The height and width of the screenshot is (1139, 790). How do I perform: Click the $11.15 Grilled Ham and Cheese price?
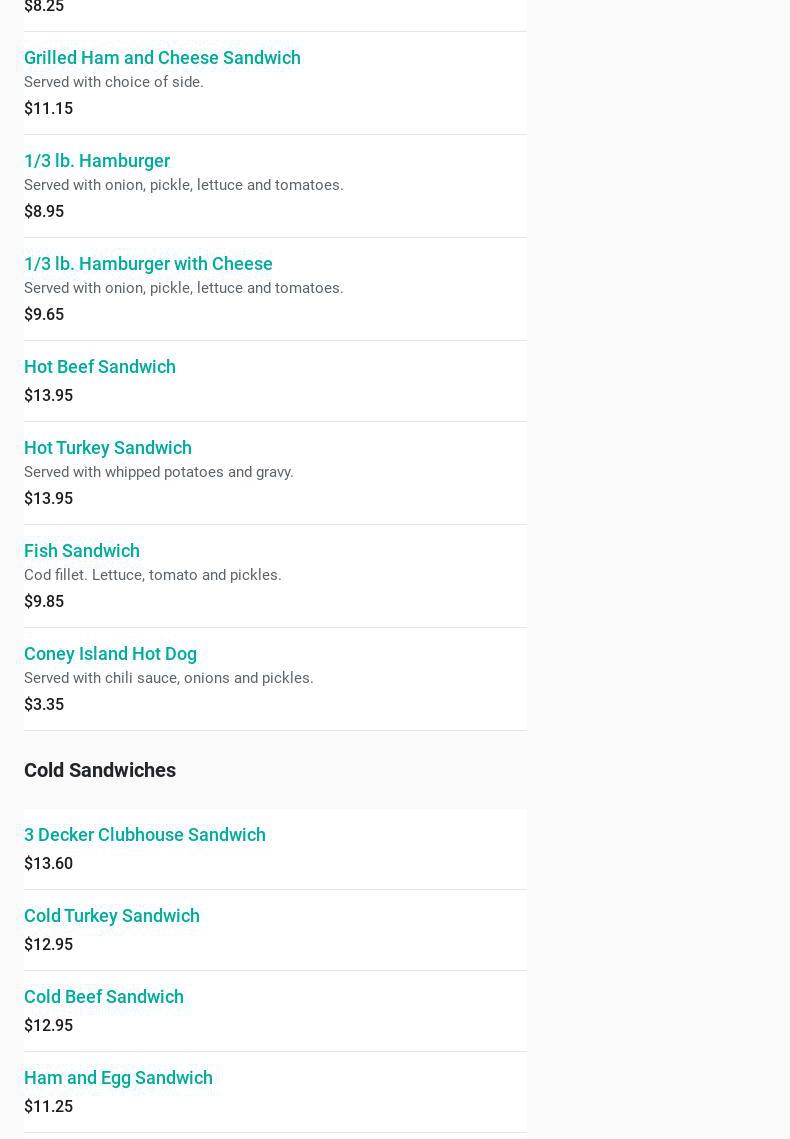click(48, 108)
